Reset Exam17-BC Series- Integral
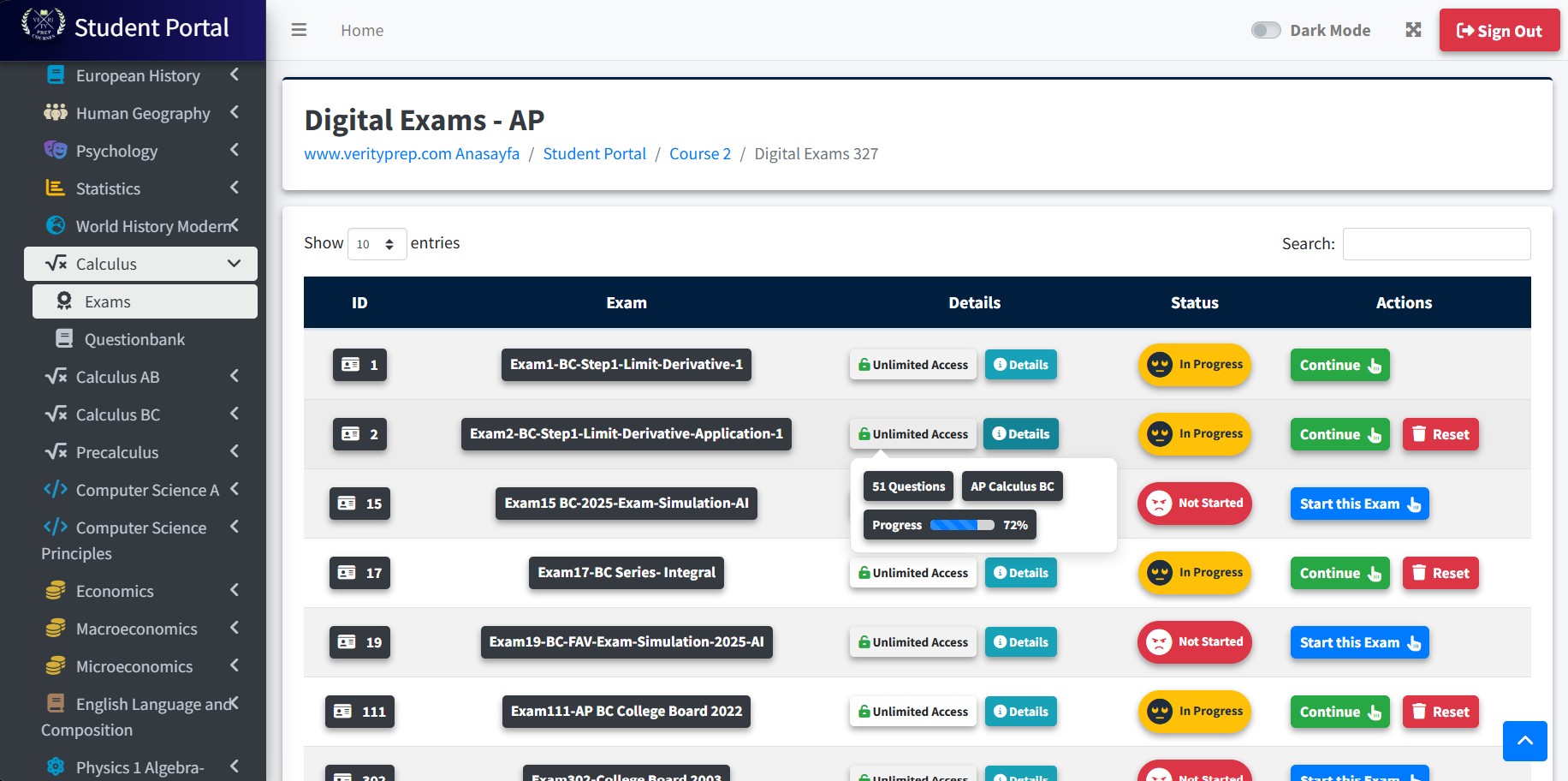 click(1440, 573)
